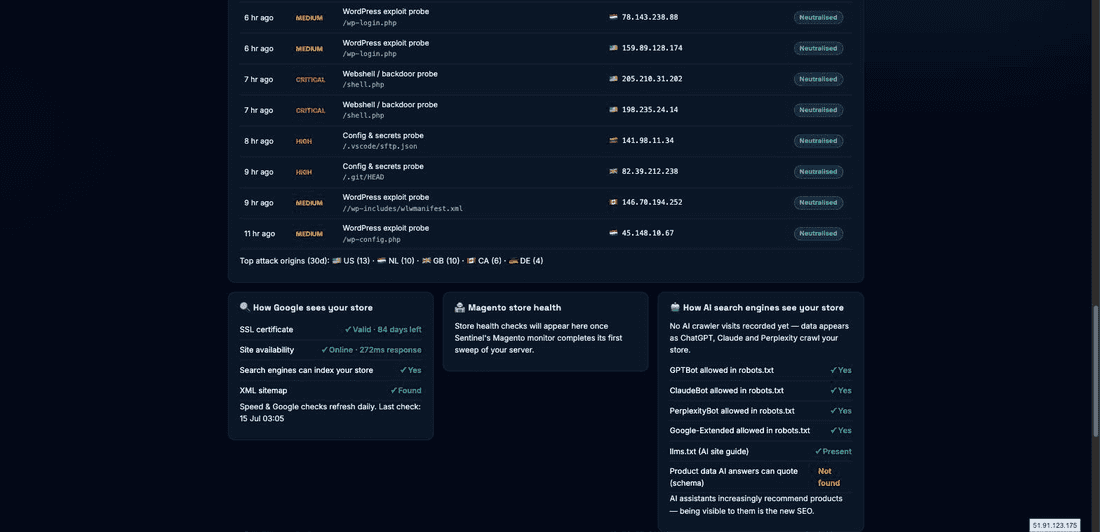Click the Neutralised badge for 146.70.194.252
1100x532 pixels.
pyautogui.click(x=819, y=202)
